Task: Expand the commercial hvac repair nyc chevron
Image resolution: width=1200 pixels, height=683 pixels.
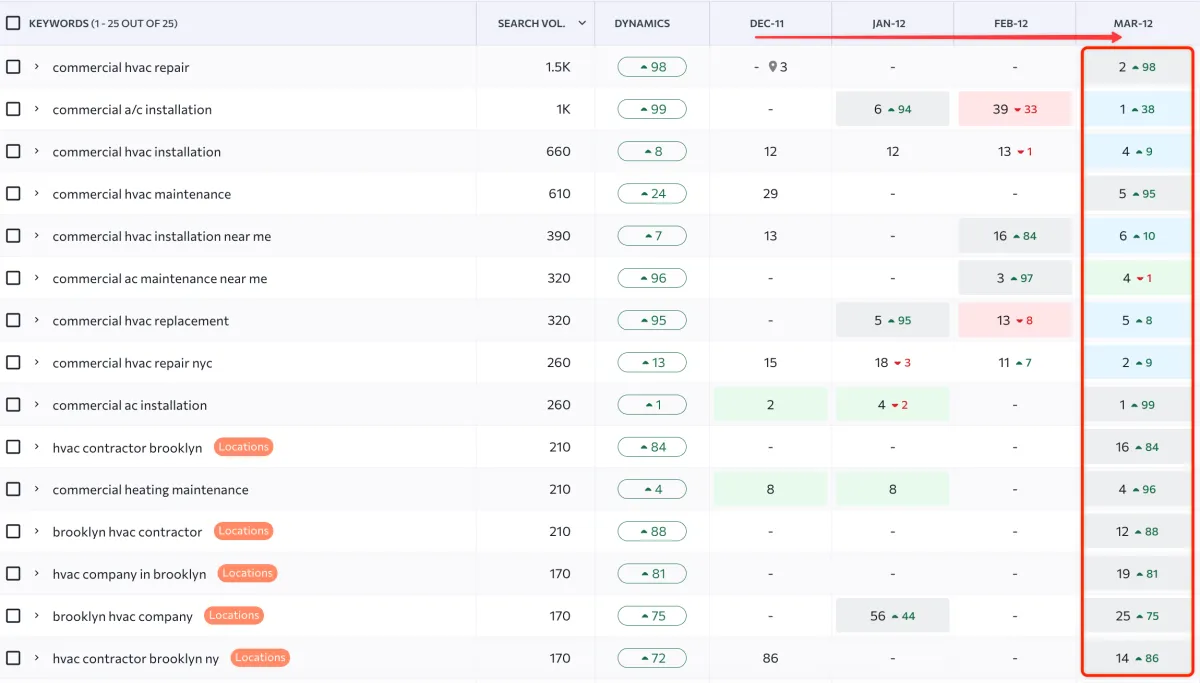Action: 37,362
